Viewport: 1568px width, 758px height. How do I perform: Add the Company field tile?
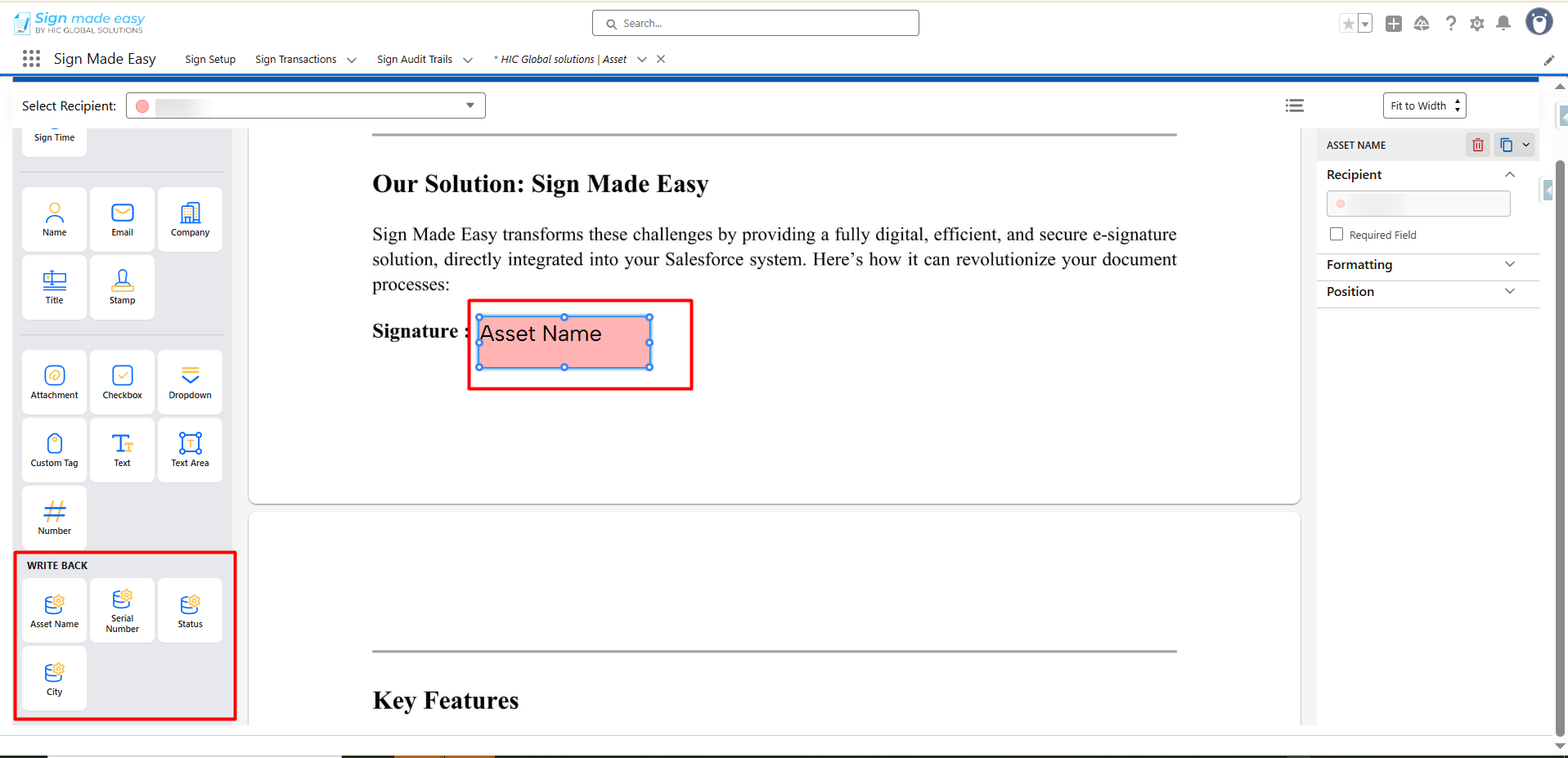[x=191, y=219]
